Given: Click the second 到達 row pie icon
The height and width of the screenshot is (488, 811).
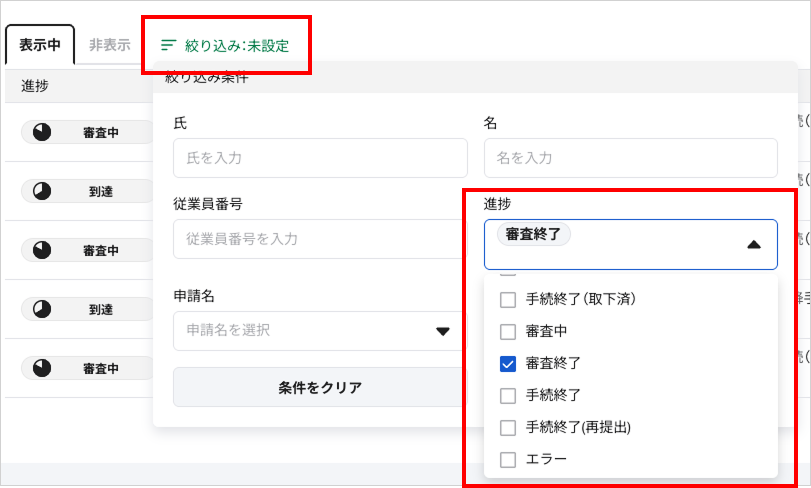Looking at the screenshot, I should (42, 309).
